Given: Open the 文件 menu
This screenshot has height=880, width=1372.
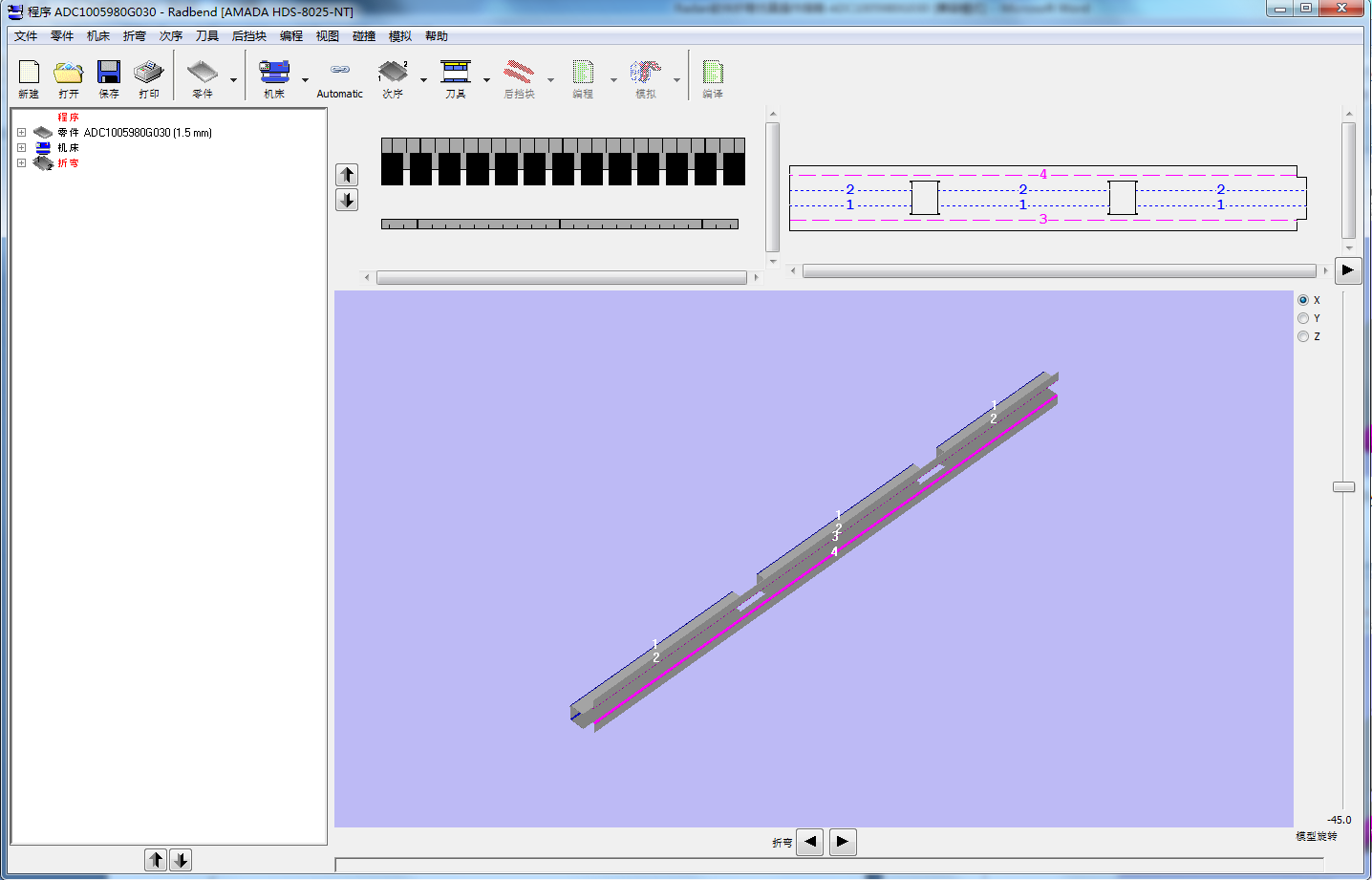Looking at the screenshot, I should point(26,36).
